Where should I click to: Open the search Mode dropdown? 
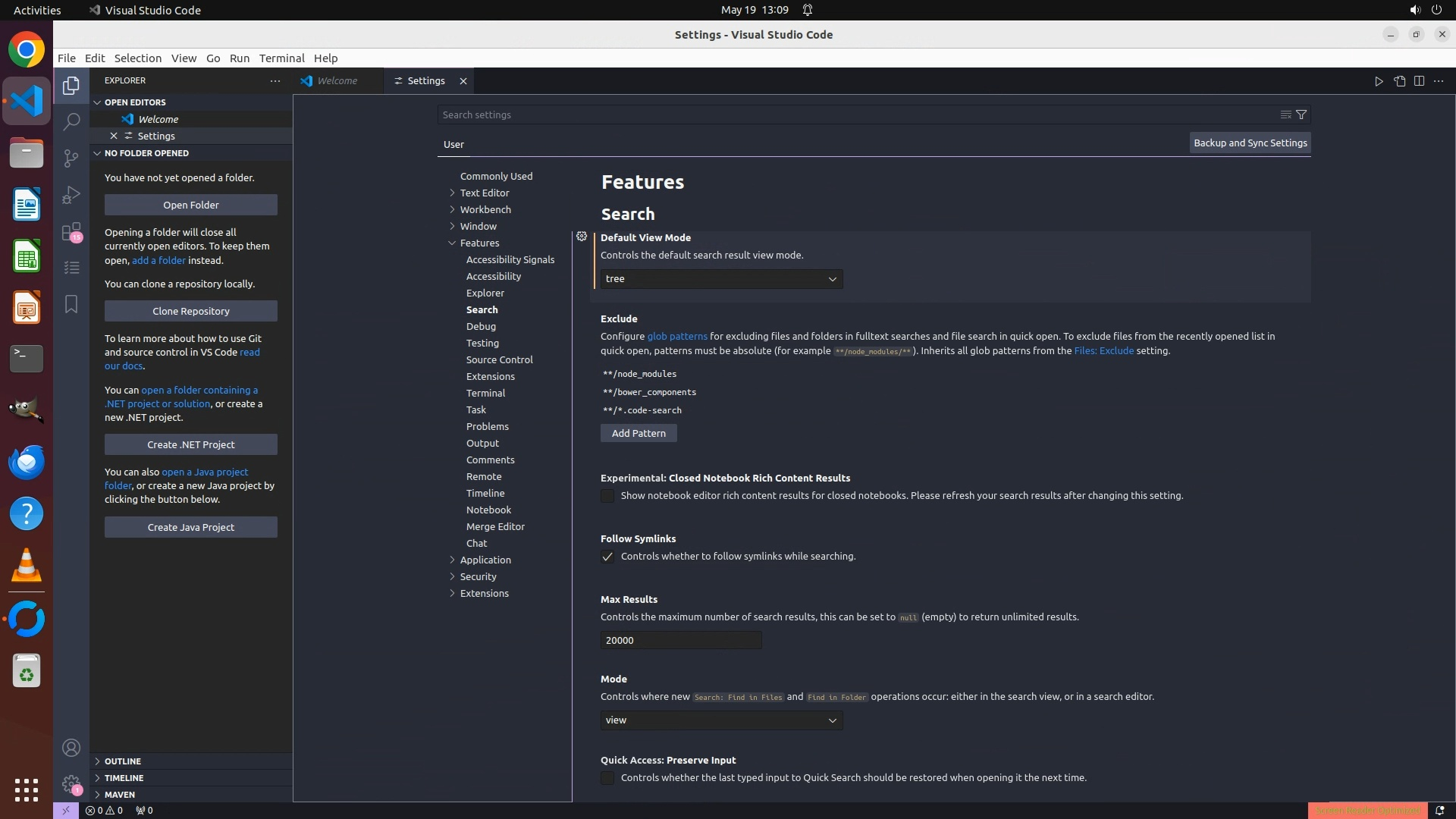[721, 720]
